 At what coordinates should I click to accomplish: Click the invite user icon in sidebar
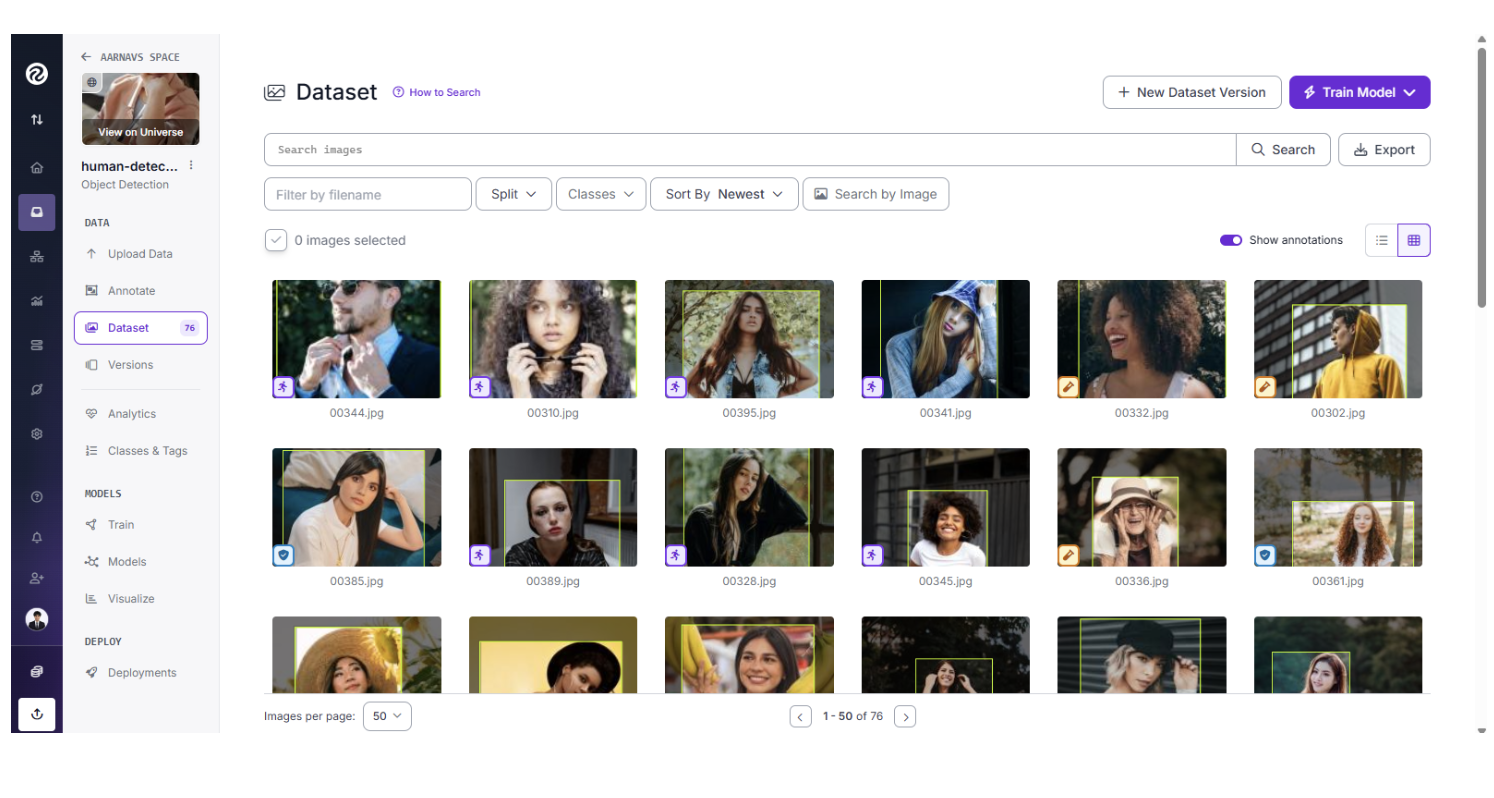coord(37,578)
